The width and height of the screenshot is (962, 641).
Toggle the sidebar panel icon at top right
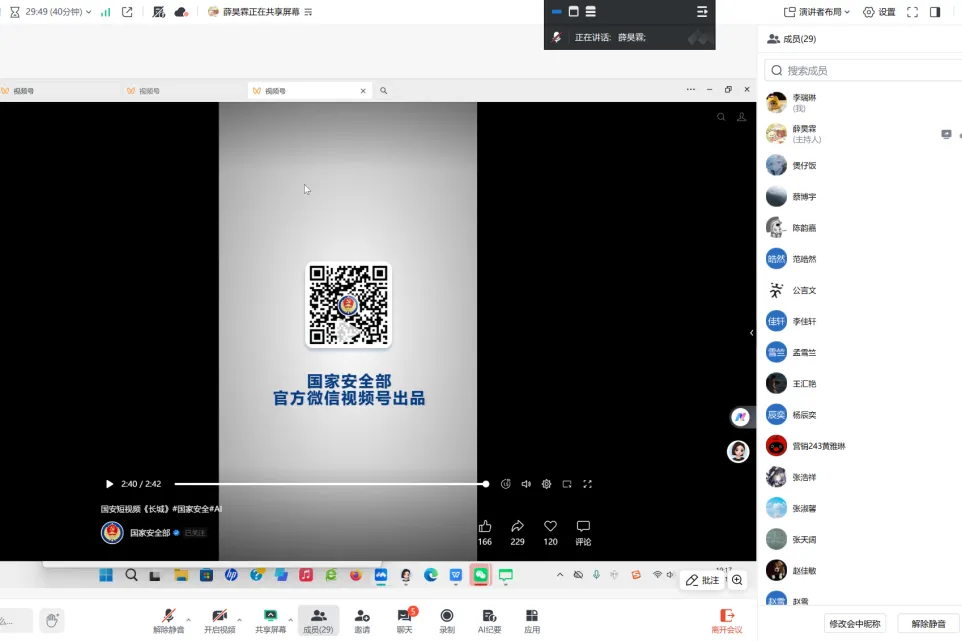(x=935, y=12)
